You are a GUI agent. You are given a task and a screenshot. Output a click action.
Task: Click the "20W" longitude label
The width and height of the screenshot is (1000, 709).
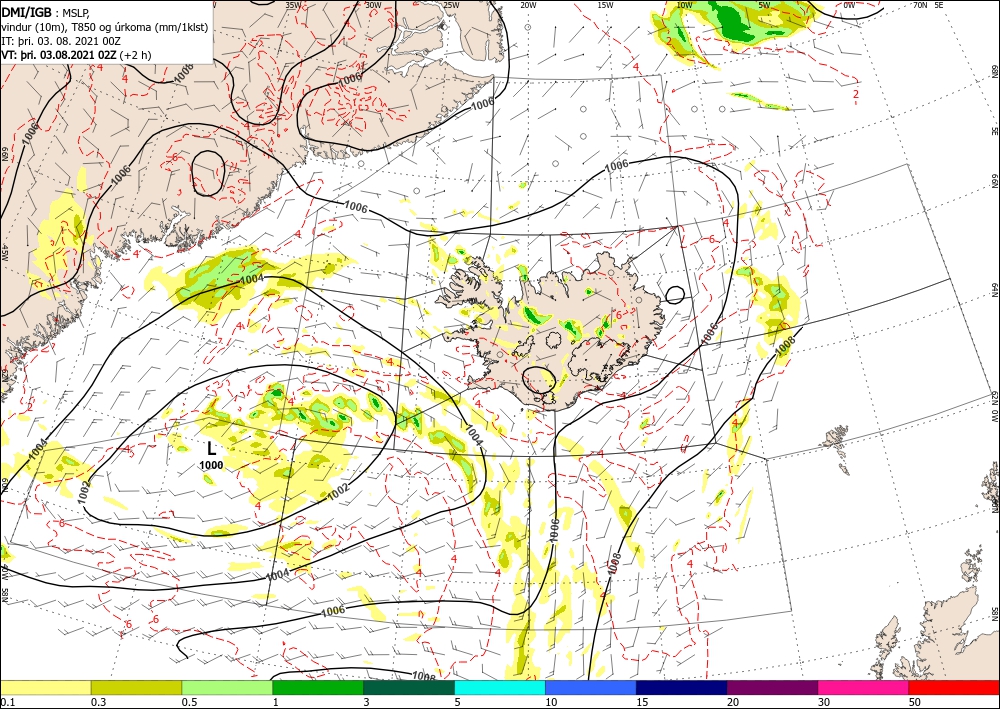coord(528,5)
